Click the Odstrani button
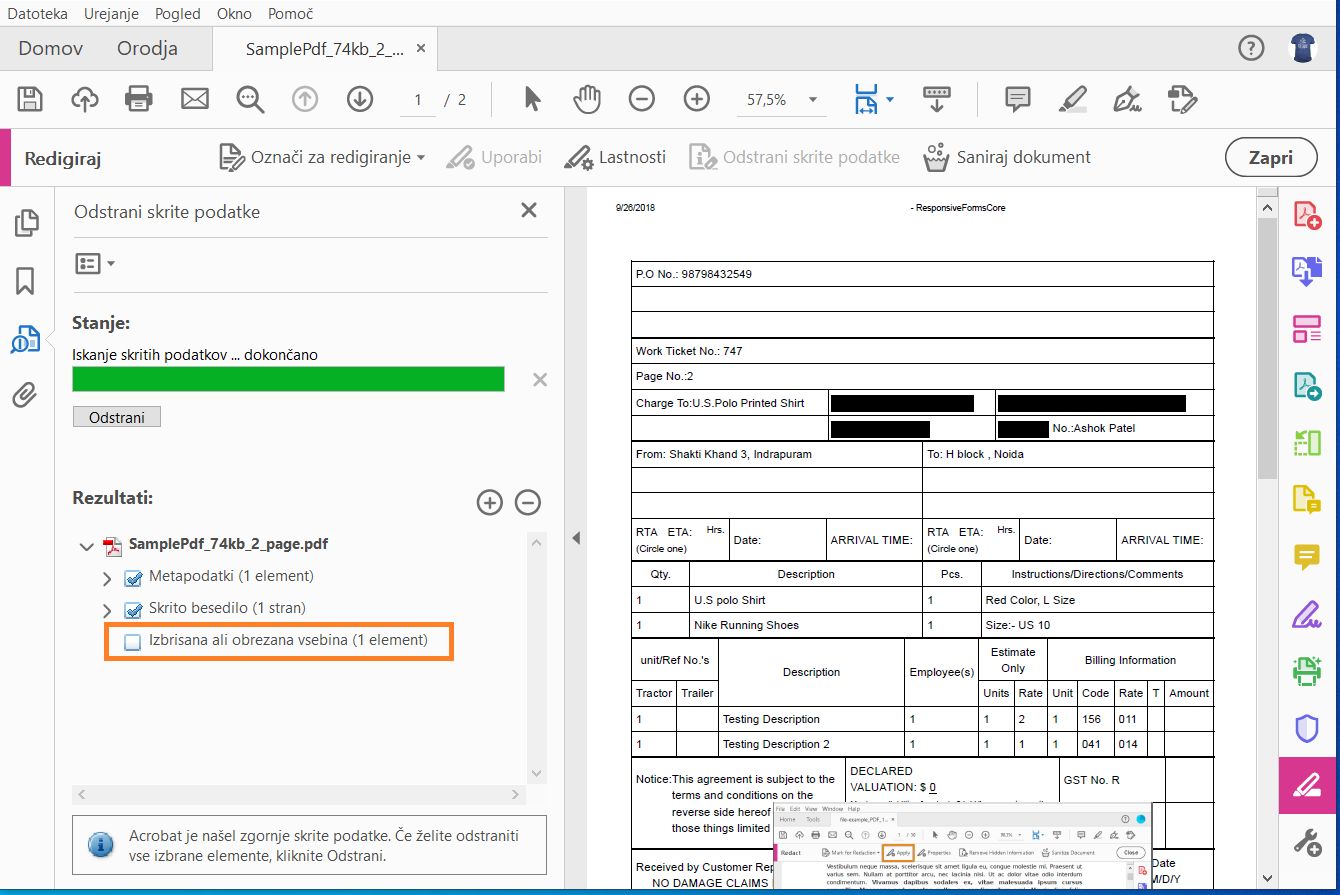This screenshot has width=1340, height=895. 116,417
